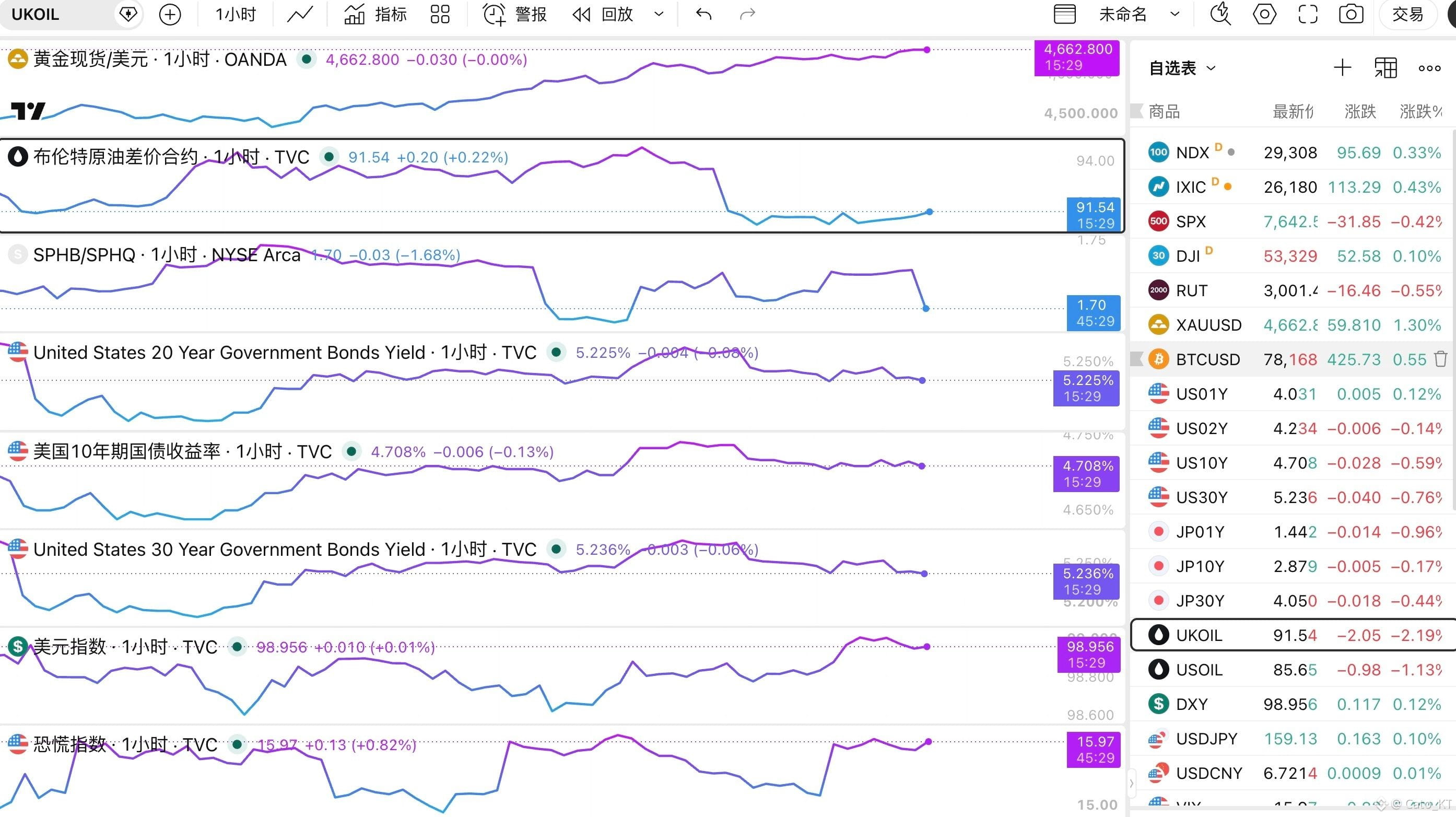Take a chart snapshot with camera icon

[1351, 15]
